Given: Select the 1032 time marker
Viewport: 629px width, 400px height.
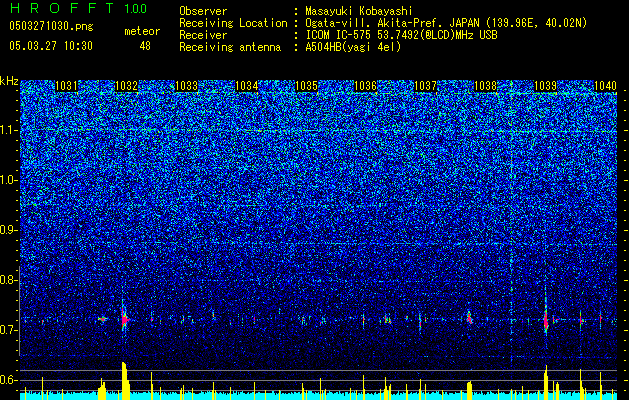Looking at the screenshot, I should pyautogui.click(x=126, y=86).
